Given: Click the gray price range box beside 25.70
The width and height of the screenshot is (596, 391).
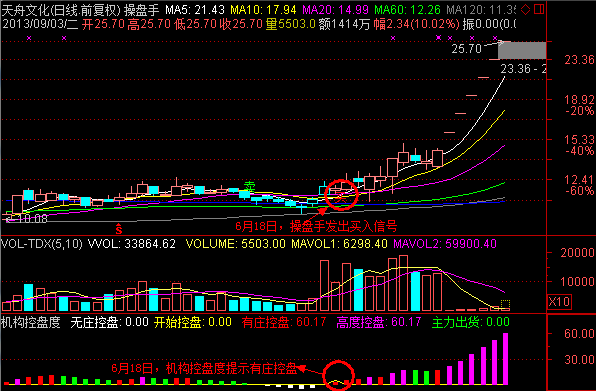Looking at the screenshot, I should point(522,51).
